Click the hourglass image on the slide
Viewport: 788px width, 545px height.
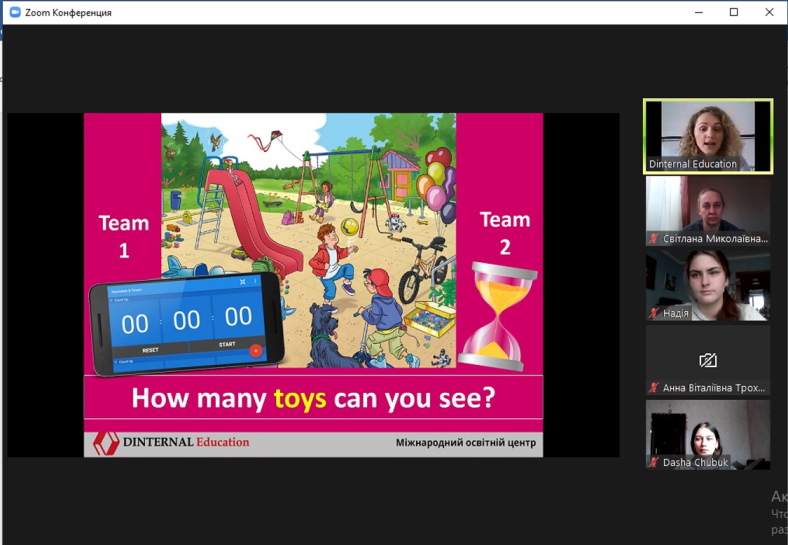pos(498,316)
